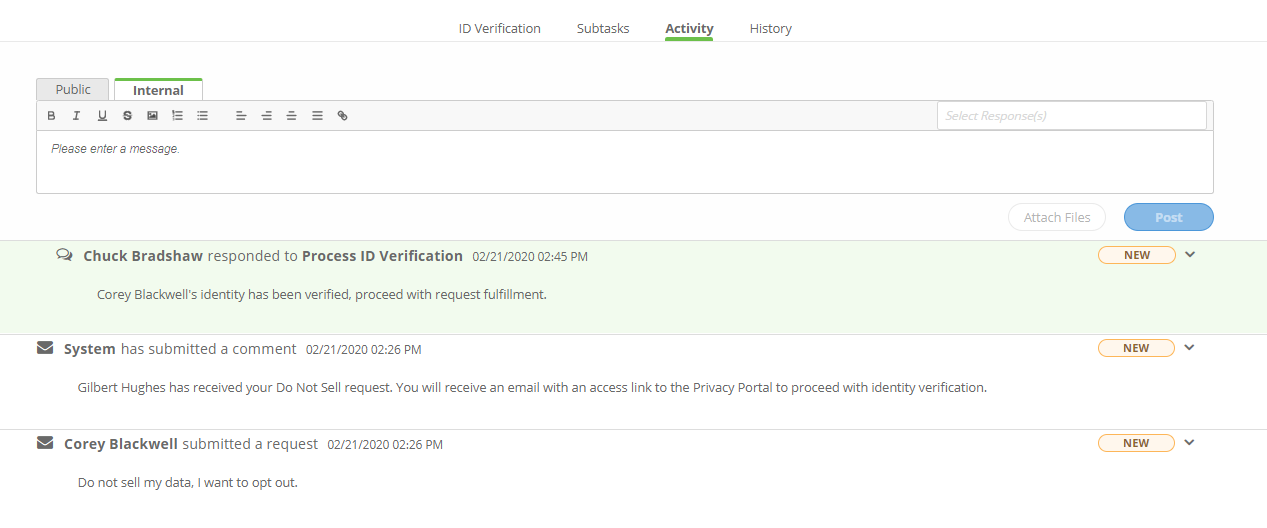Expand Corey Blackwell's request with the chevron
This screenshot has height=528, width=1267.
click(1190, 442)
